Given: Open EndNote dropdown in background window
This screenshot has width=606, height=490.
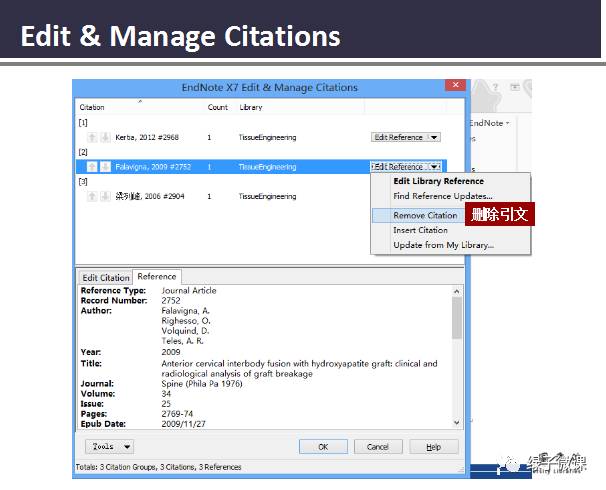Looking at the screenshot, I should pyautogui.click(x=489, y=123).
